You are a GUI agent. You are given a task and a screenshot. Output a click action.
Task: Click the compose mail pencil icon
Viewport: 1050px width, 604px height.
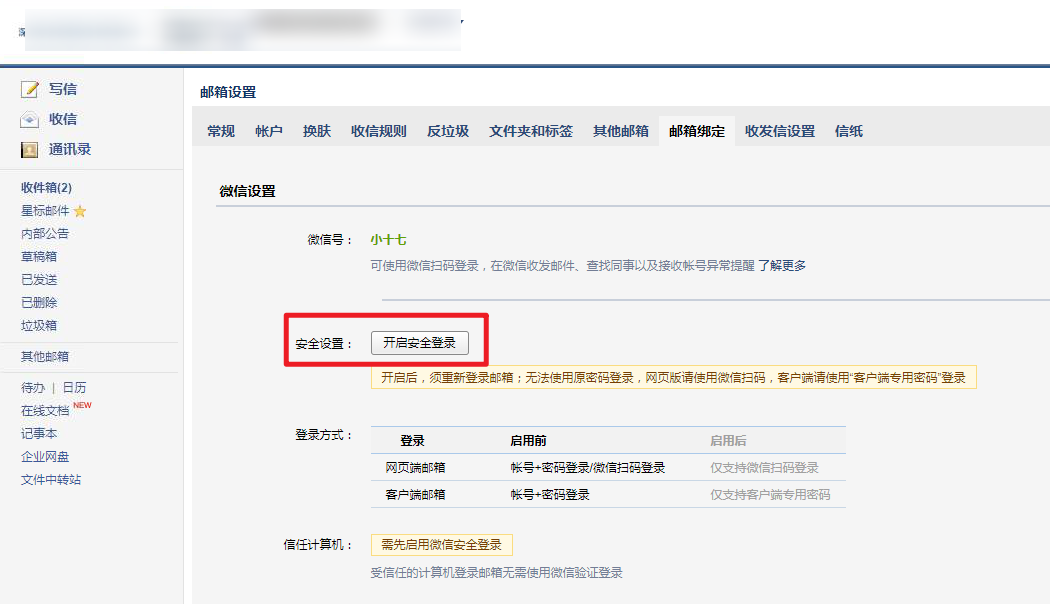click(29, 89)
